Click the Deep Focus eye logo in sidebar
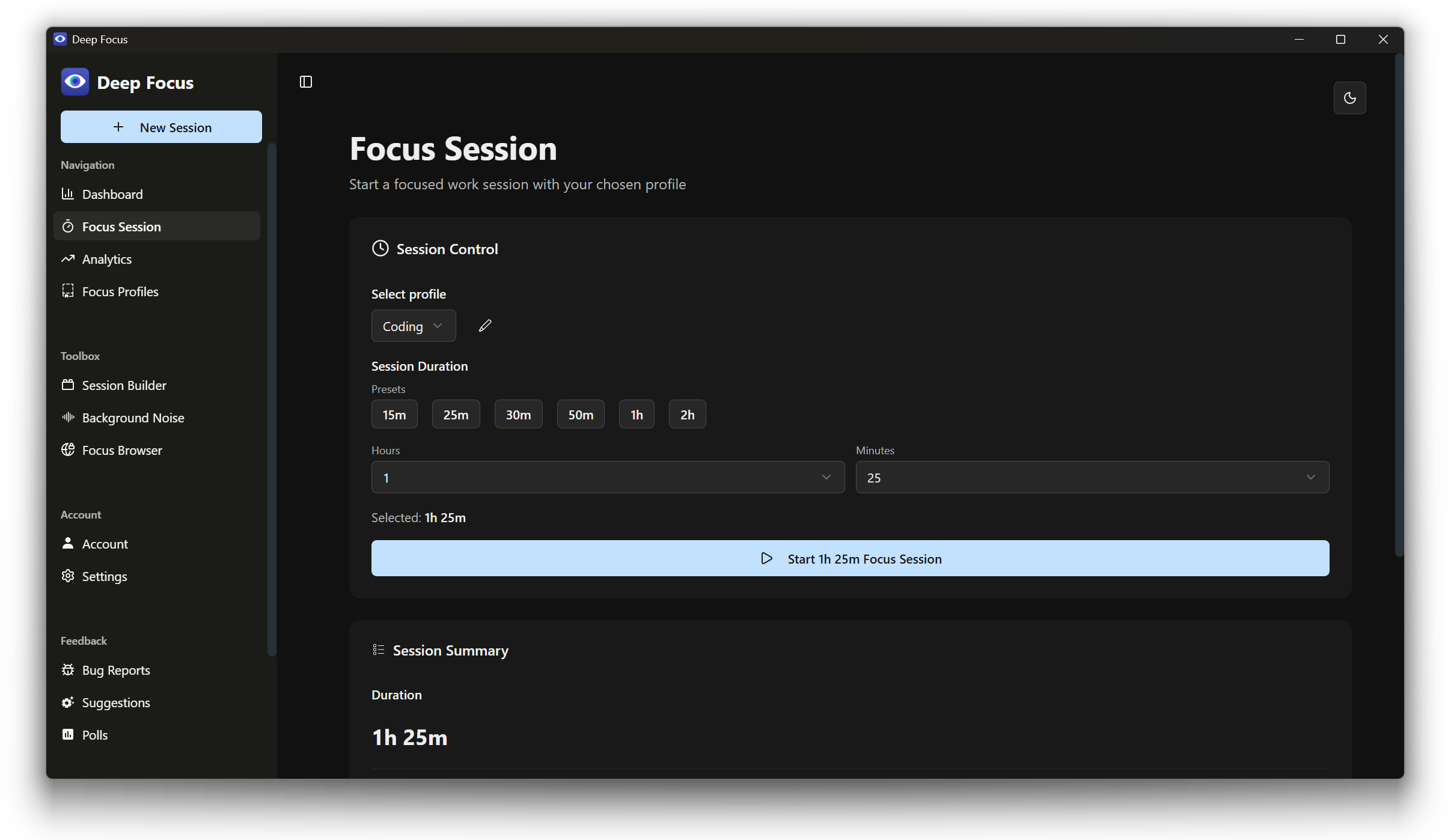Viewport: 1451px width, 840px height. pos(75,82)
